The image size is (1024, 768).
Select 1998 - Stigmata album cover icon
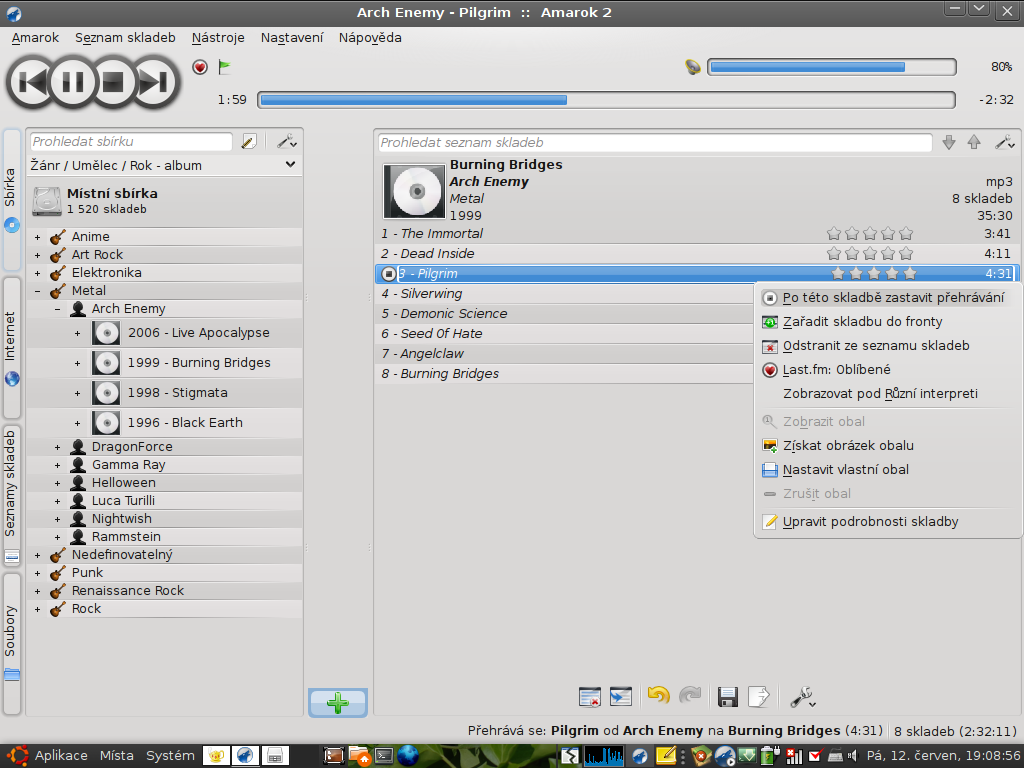point(106,393)
